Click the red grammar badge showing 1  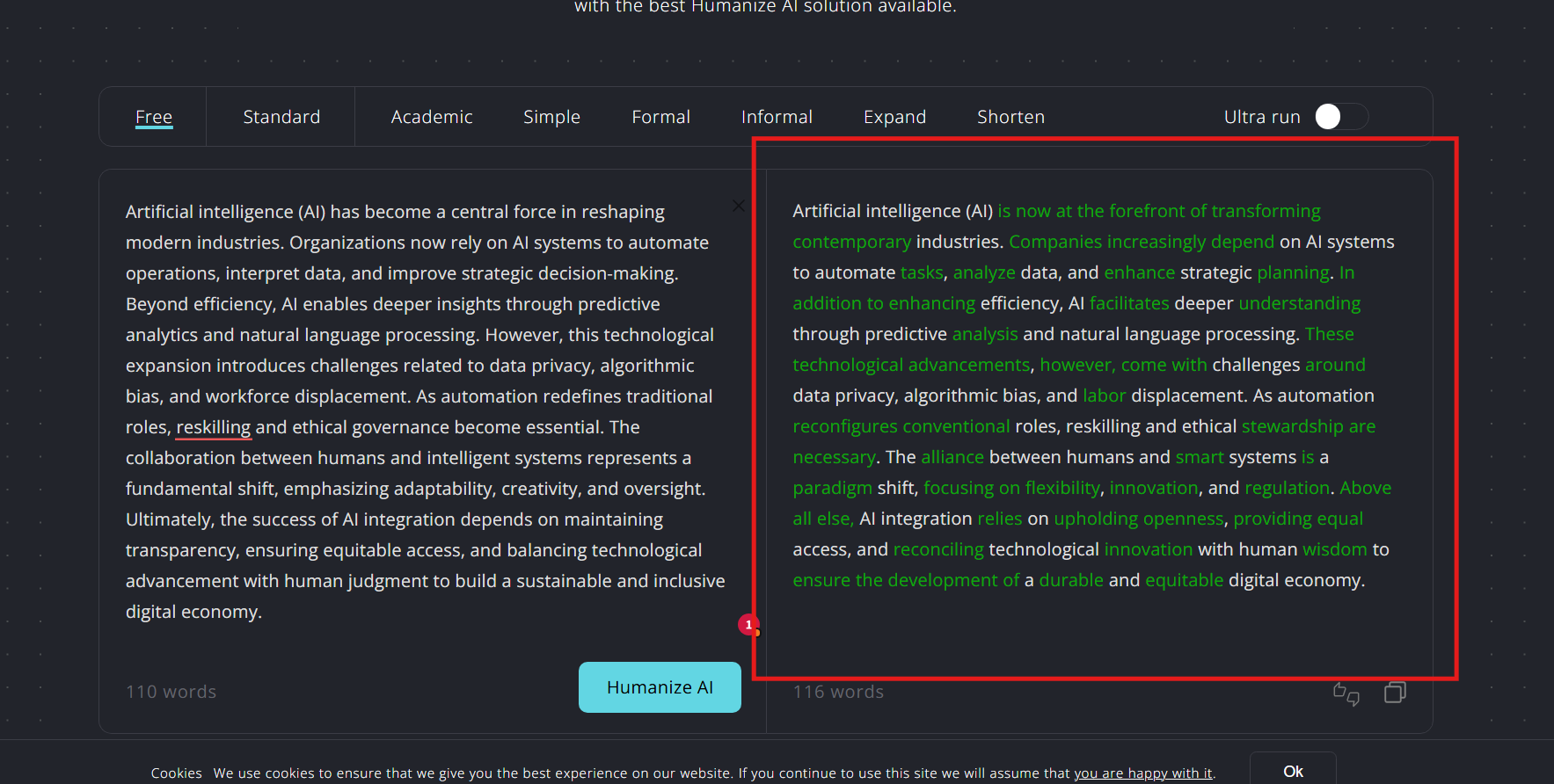coord(748,625)
